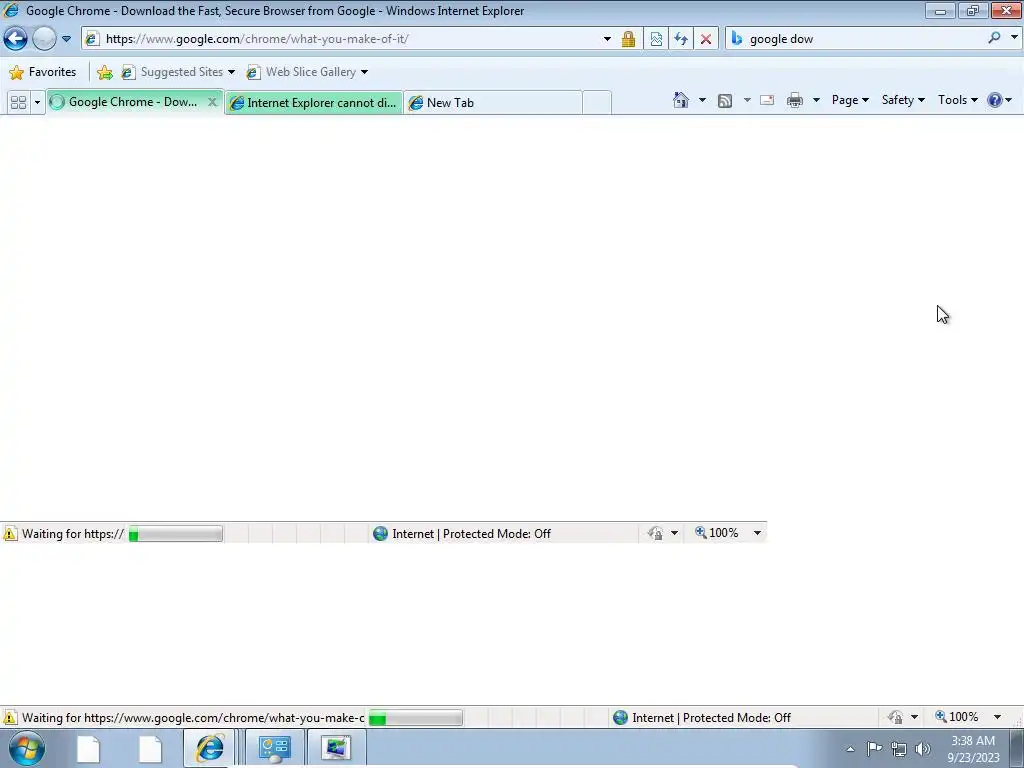Click the upper status bar 100% zoom button
Image resolution: width=1024 pixels, height=768 pixels.
coord(716,533)
